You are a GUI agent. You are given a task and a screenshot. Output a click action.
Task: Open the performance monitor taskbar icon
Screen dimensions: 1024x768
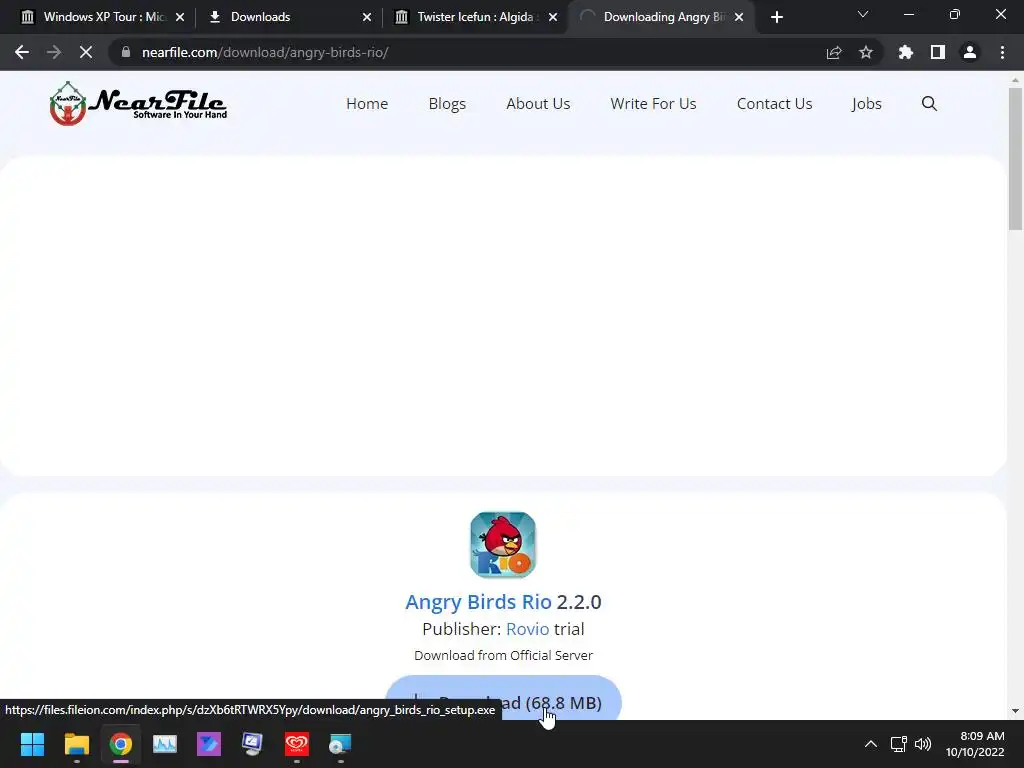coord(165,744)
